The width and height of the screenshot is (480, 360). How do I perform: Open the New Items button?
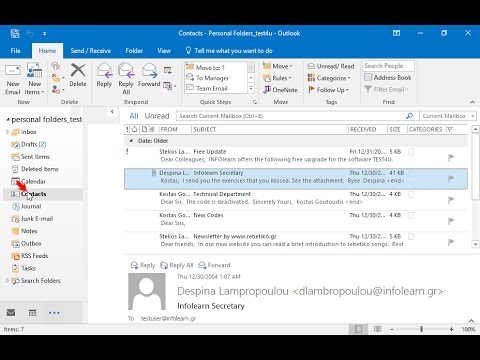tap(34, 79)
